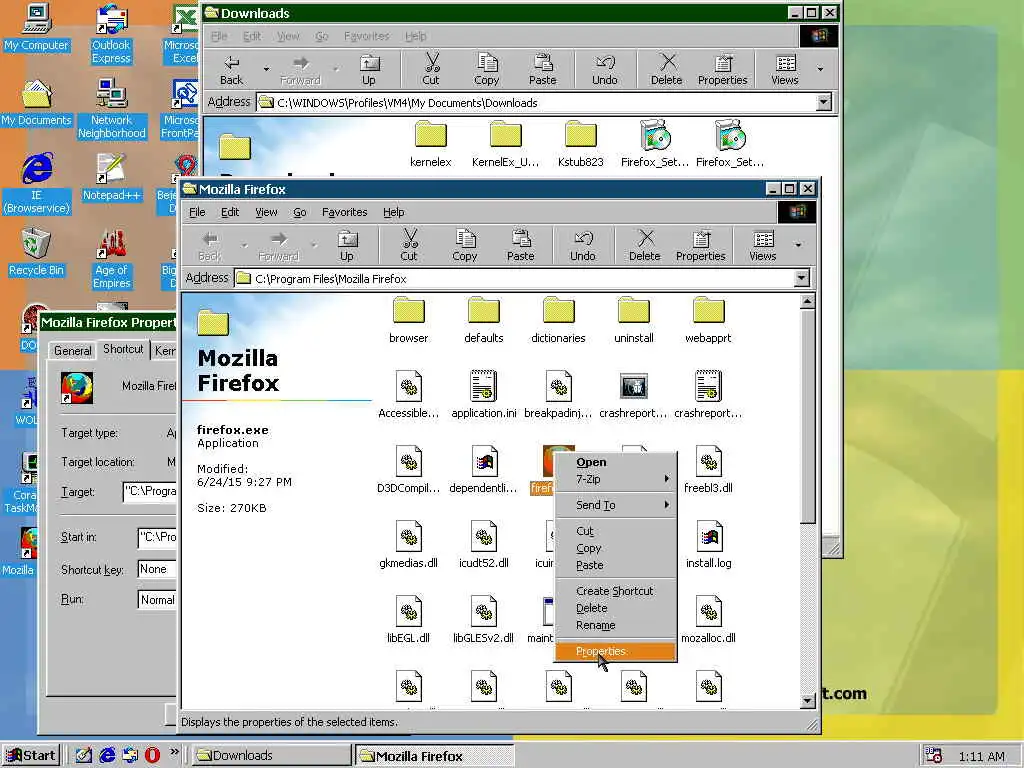Select the Kstub823 folder in Downloads
The image size is (1024, 768).
click(x=581, y=144)
